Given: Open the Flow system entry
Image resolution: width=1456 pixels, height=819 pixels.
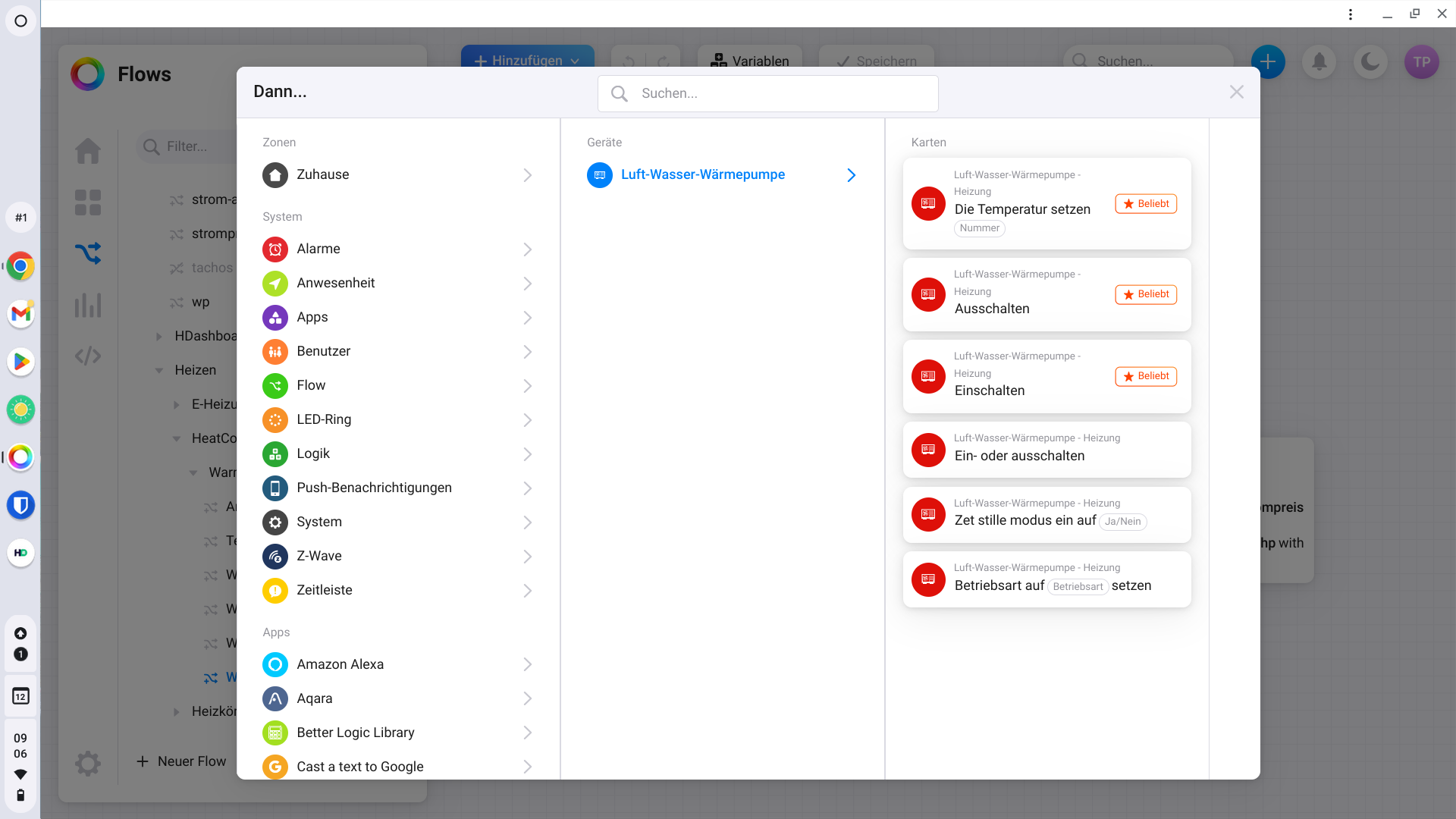Looking at the screenshot, I should [x=311, y=385].
